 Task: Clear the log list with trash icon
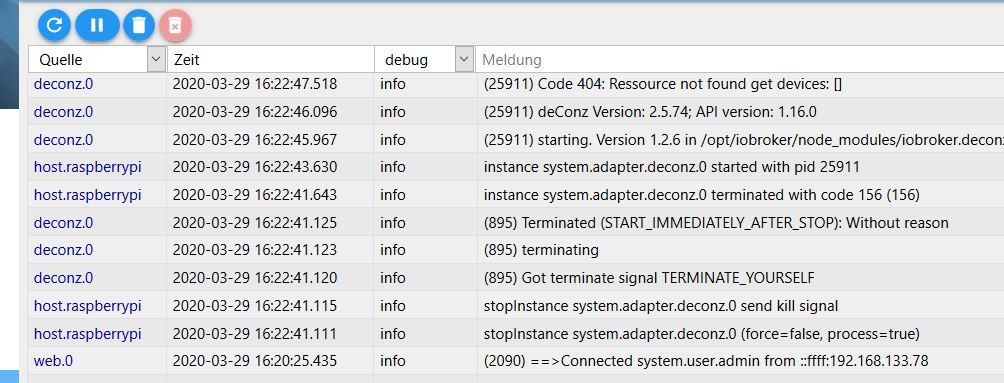(x=139, y=25)
